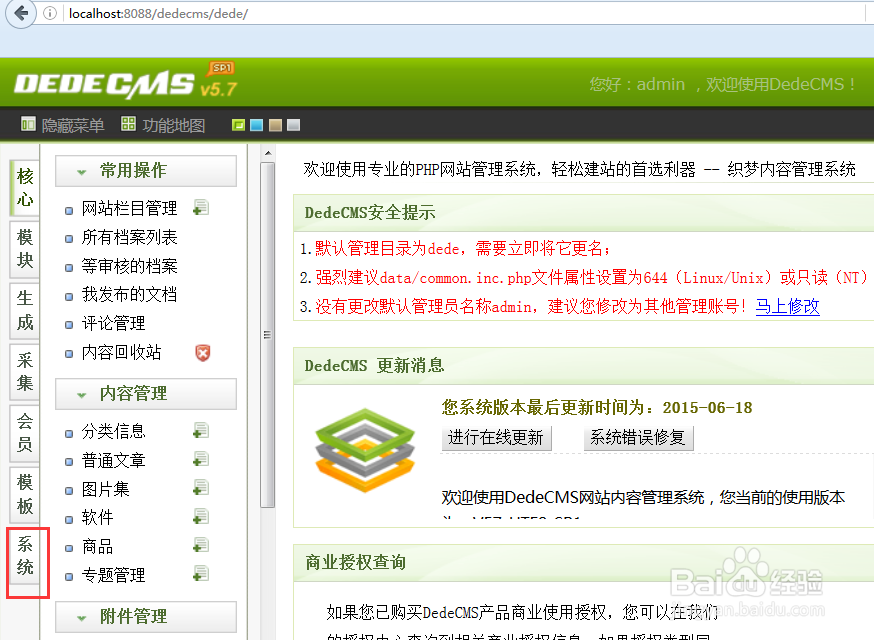Click the menu scrollbar up arrow
The image size is (874, 640).
[268, 153]
